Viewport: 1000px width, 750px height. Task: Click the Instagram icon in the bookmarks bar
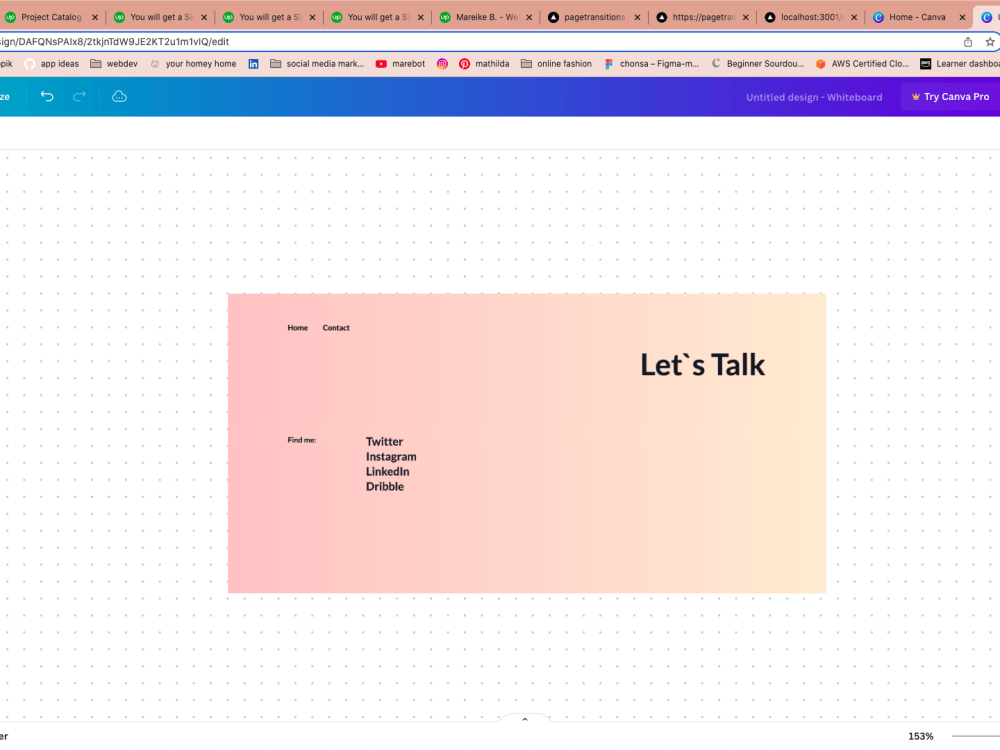point(441,63)
